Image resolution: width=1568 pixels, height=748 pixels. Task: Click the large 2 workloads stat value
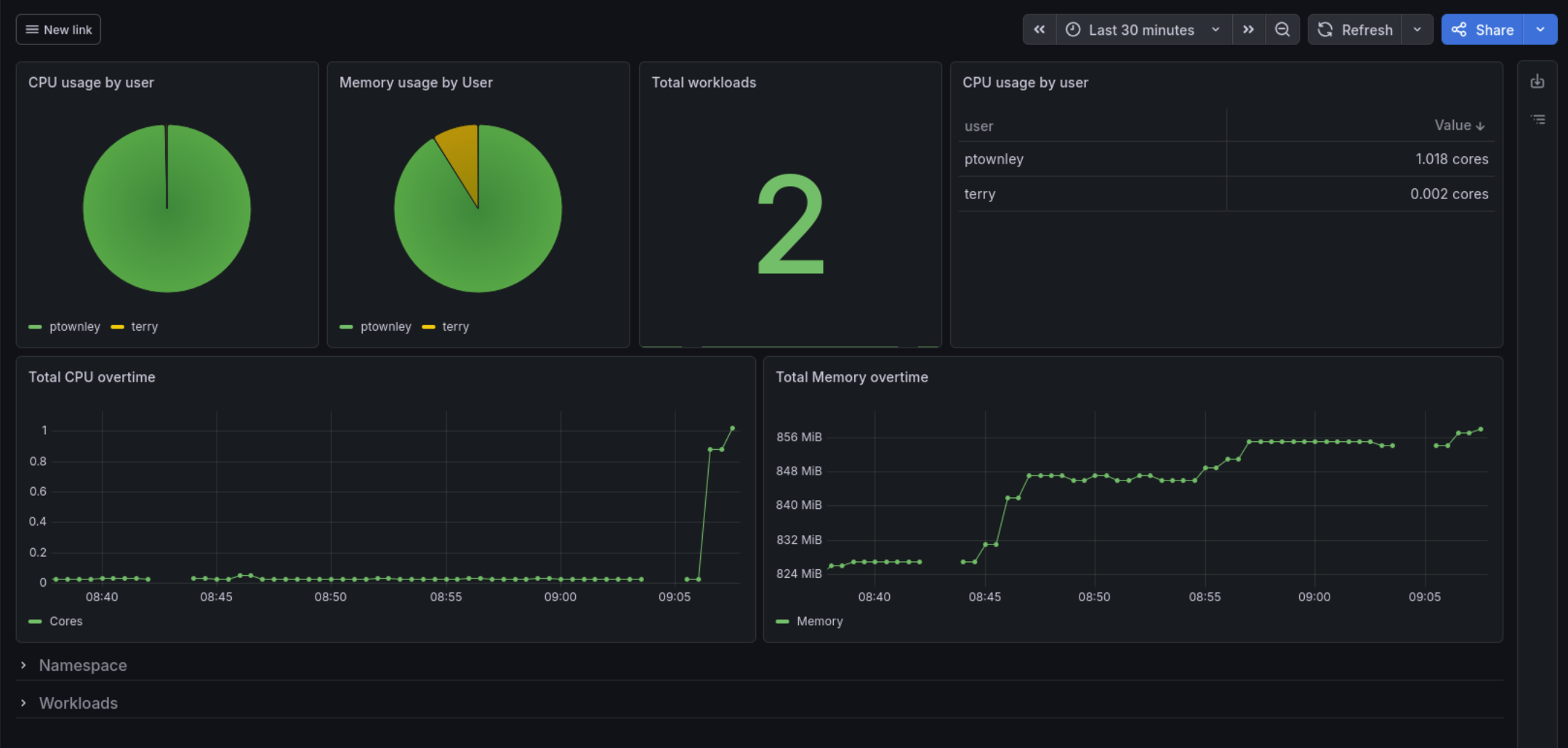coord(790,224)
